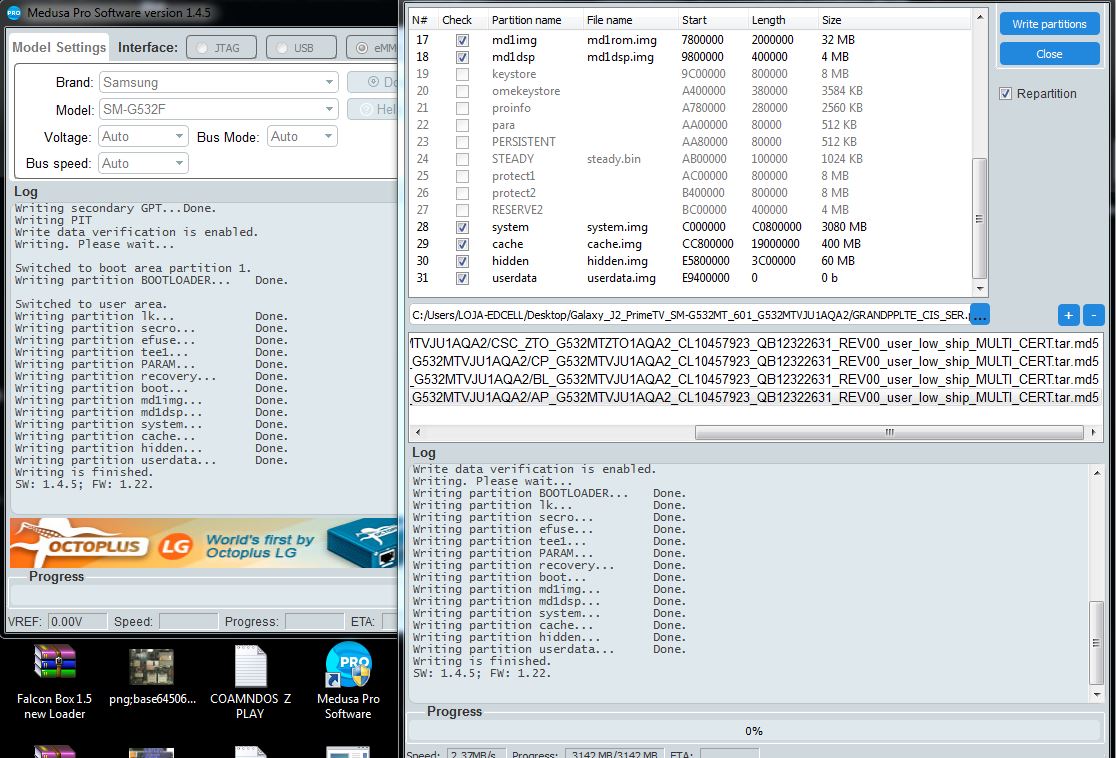Check the keystore partition checkbox
The height and width of the screenshot is (758, 1116).
tap(463, 74)
